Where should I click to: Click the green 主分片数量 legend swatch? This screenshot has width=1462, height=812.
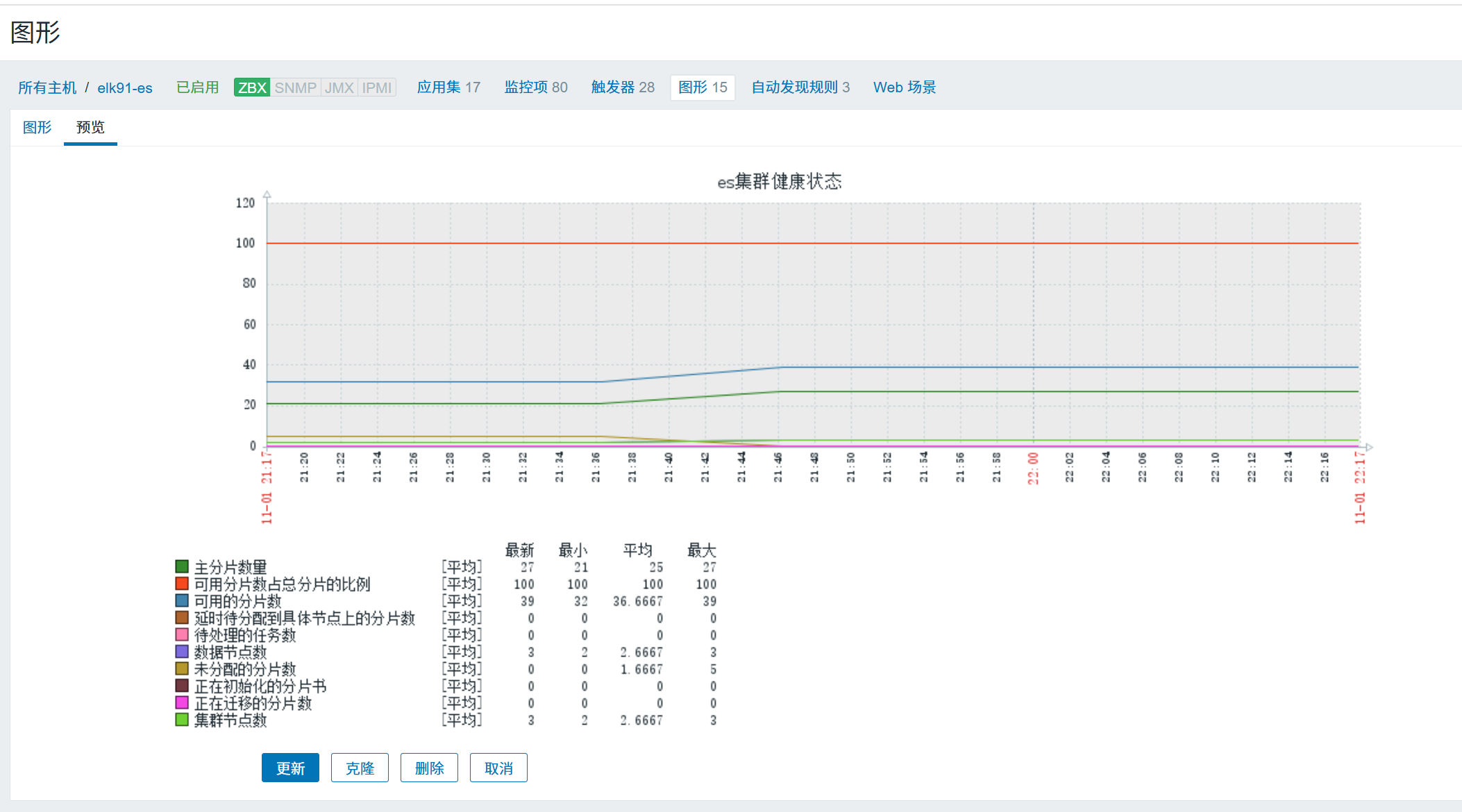point(182,566)
